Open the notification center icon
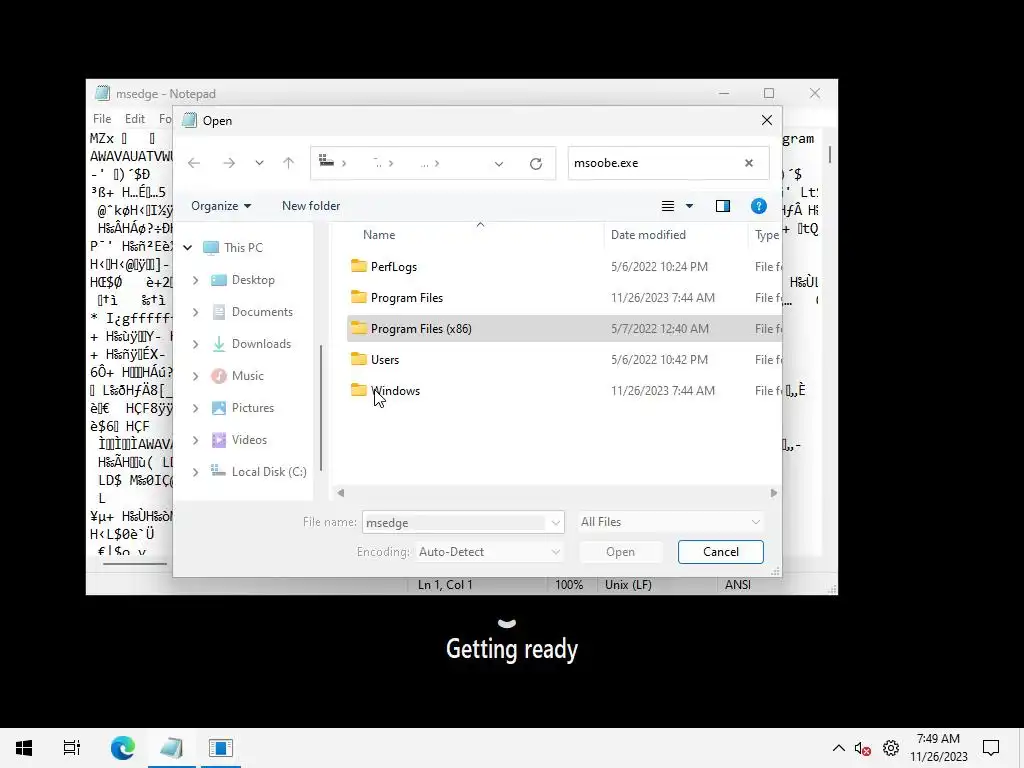 (x=991, y=748)
